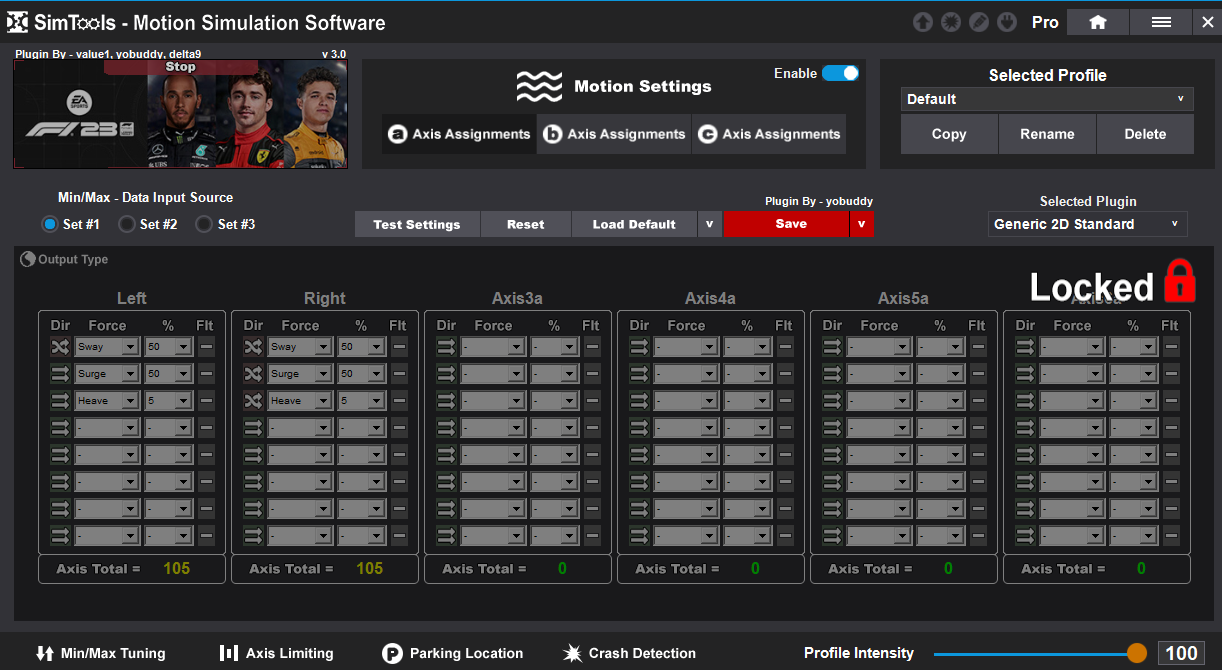This screenshot has height=670, width=1222.
Task: Expand the Save button arrow dropdown
Action: pos(861,224)
